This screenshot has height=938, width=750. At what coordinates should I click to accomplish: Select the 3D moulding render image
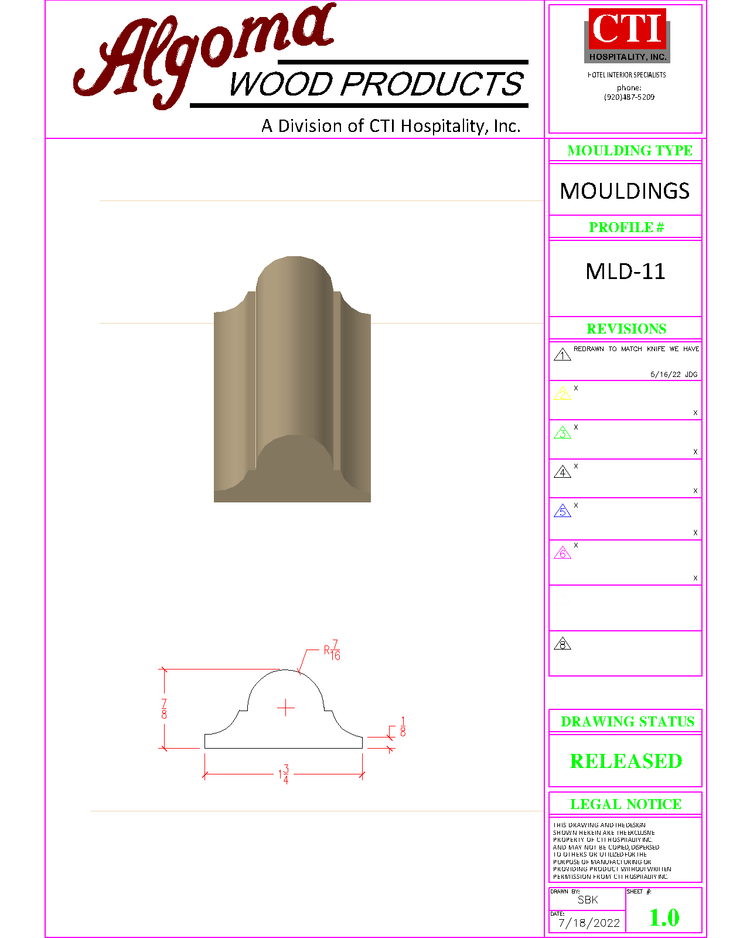click(x=292, y=379)
